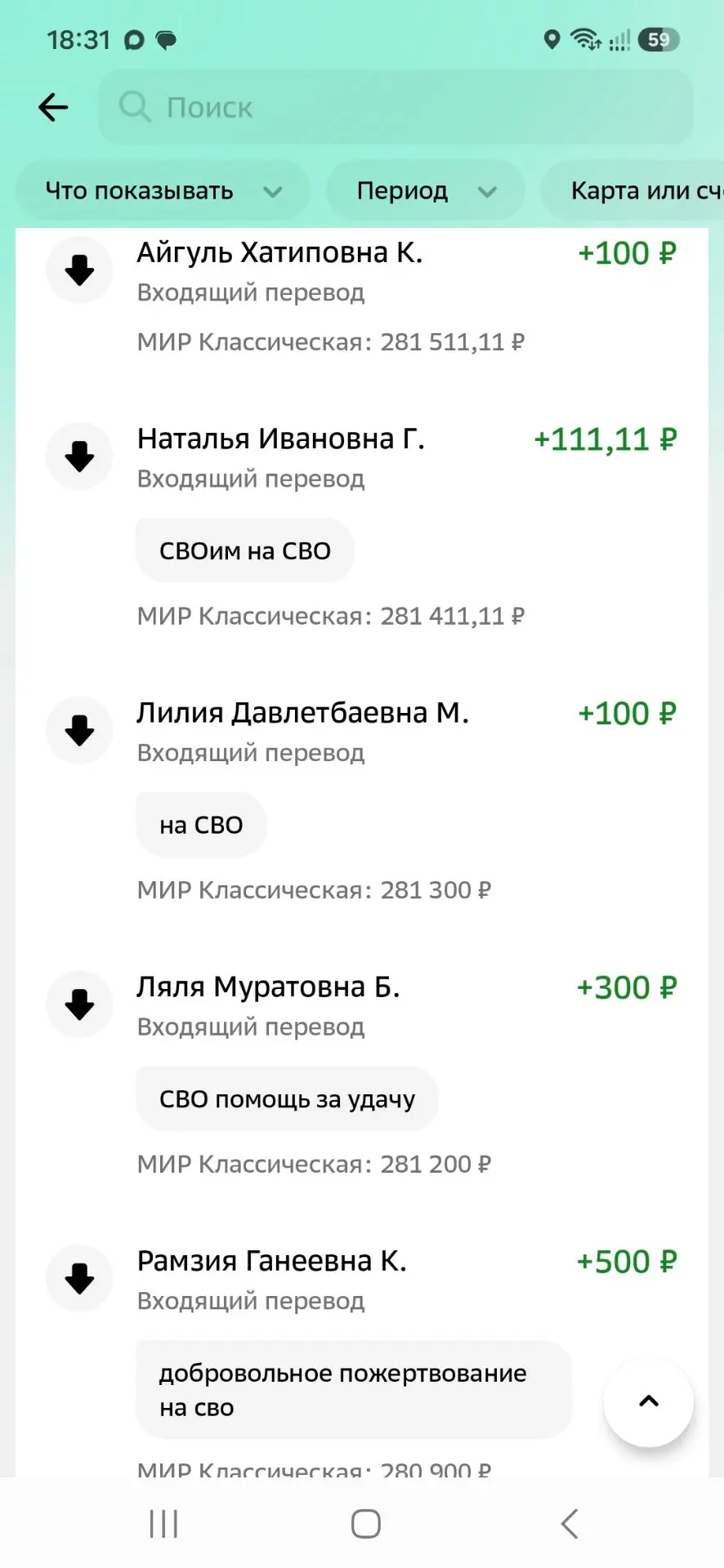The image size is (724, 1568).
Task: Tap incoming-transfer arrow icon for Лилия Давлетбаевна М.
Action: pyautogui.click(x=79, y=730)
